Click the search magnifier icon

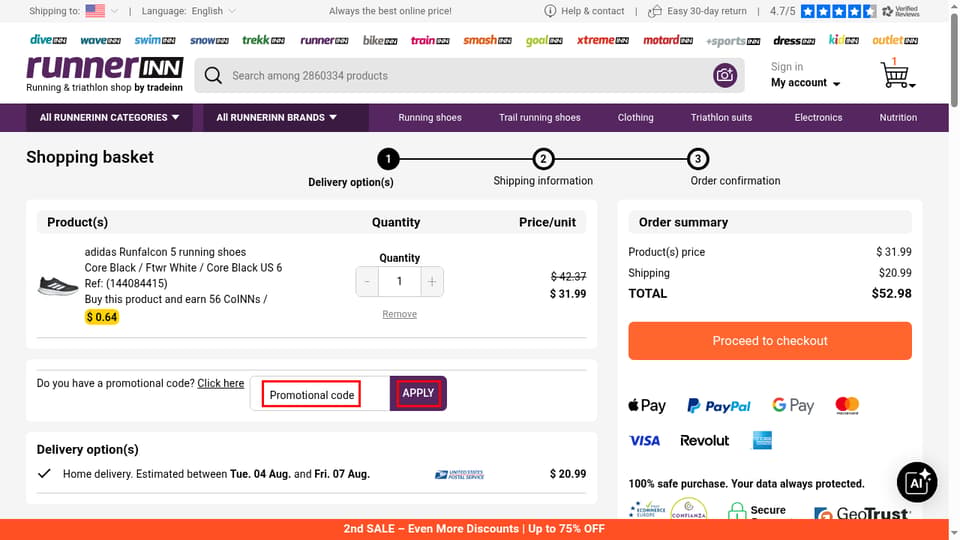pos(213,75)
